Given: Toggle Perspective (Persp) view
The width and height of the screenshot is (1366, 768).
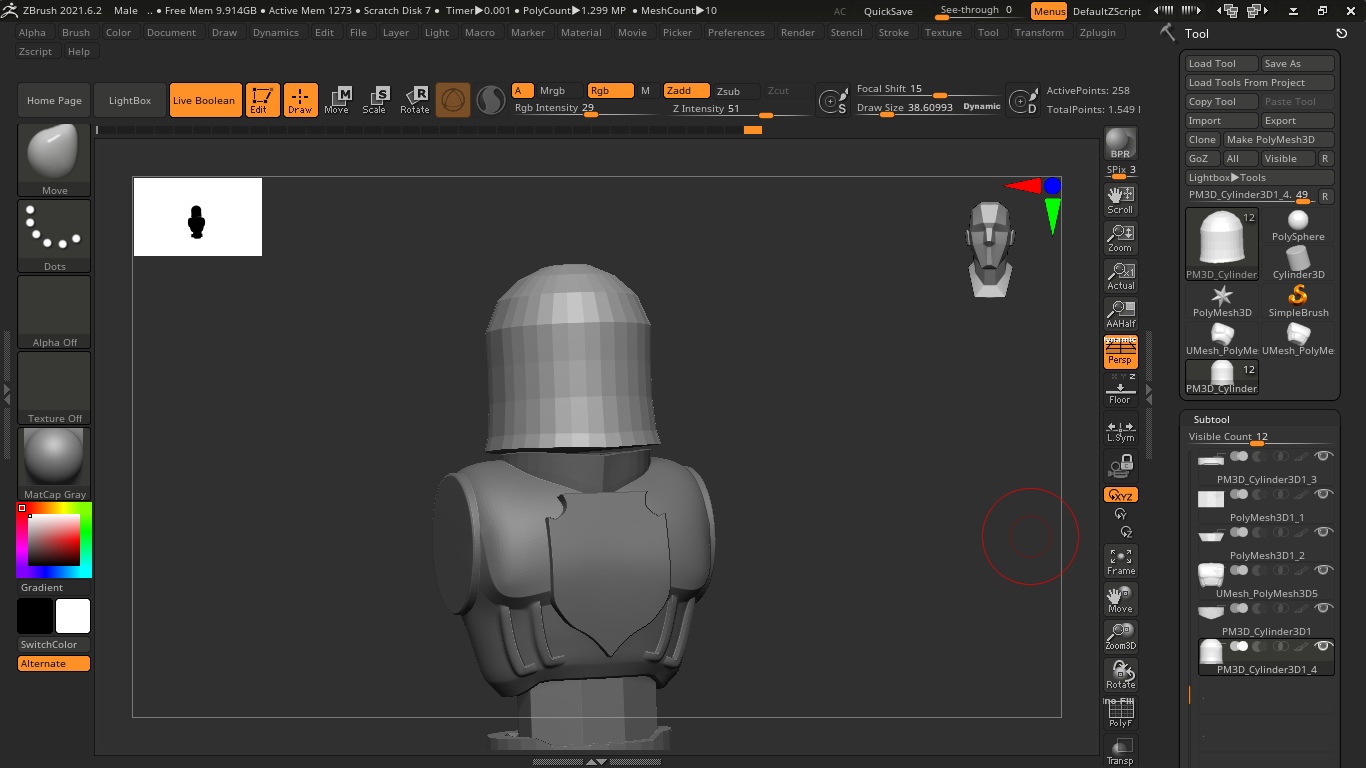Looking at the screenshot, I should pos(1120,352).
